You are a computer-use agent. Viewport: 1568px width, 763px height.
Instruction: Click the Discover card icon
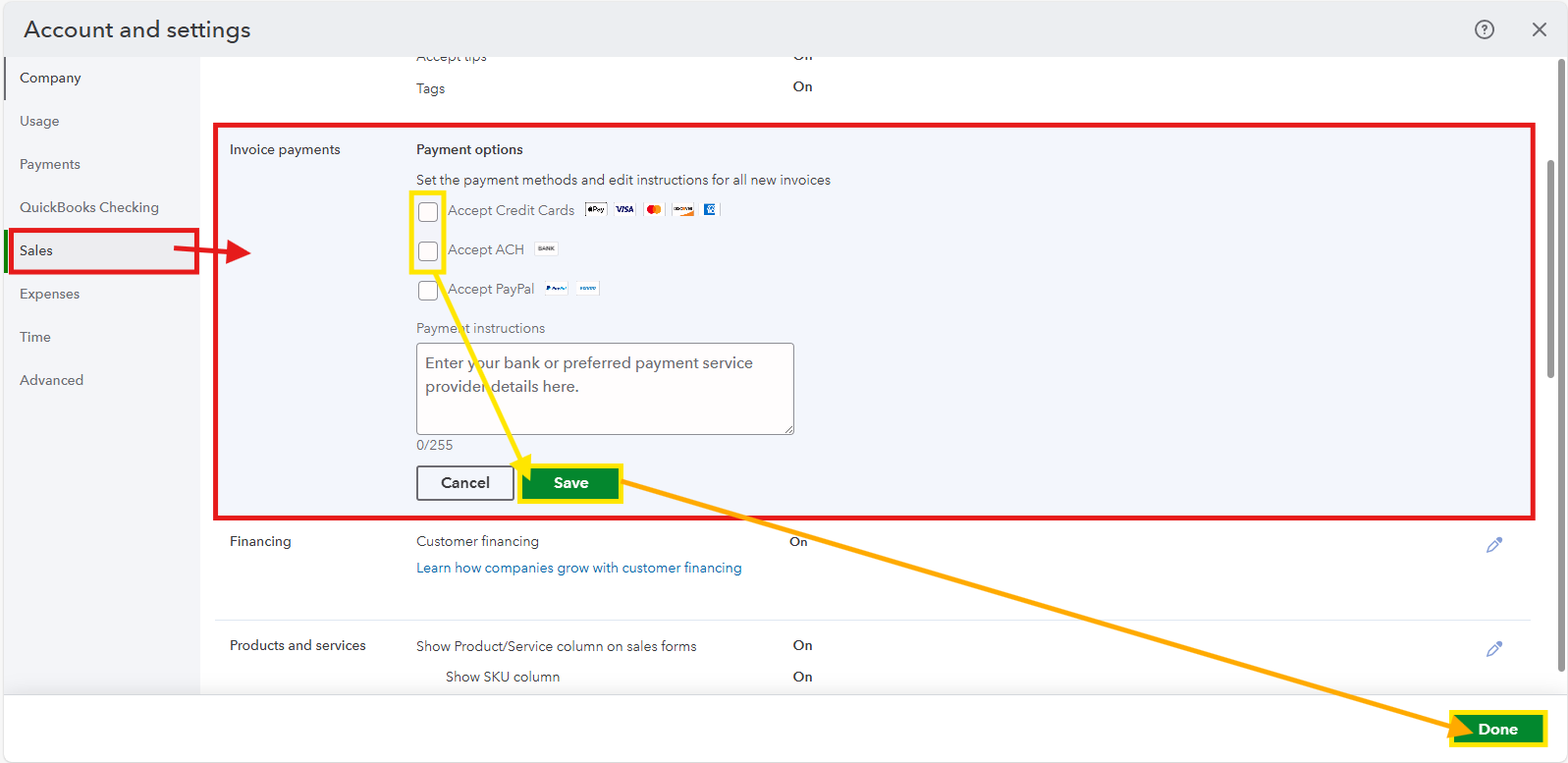click(x=683, y=209)
